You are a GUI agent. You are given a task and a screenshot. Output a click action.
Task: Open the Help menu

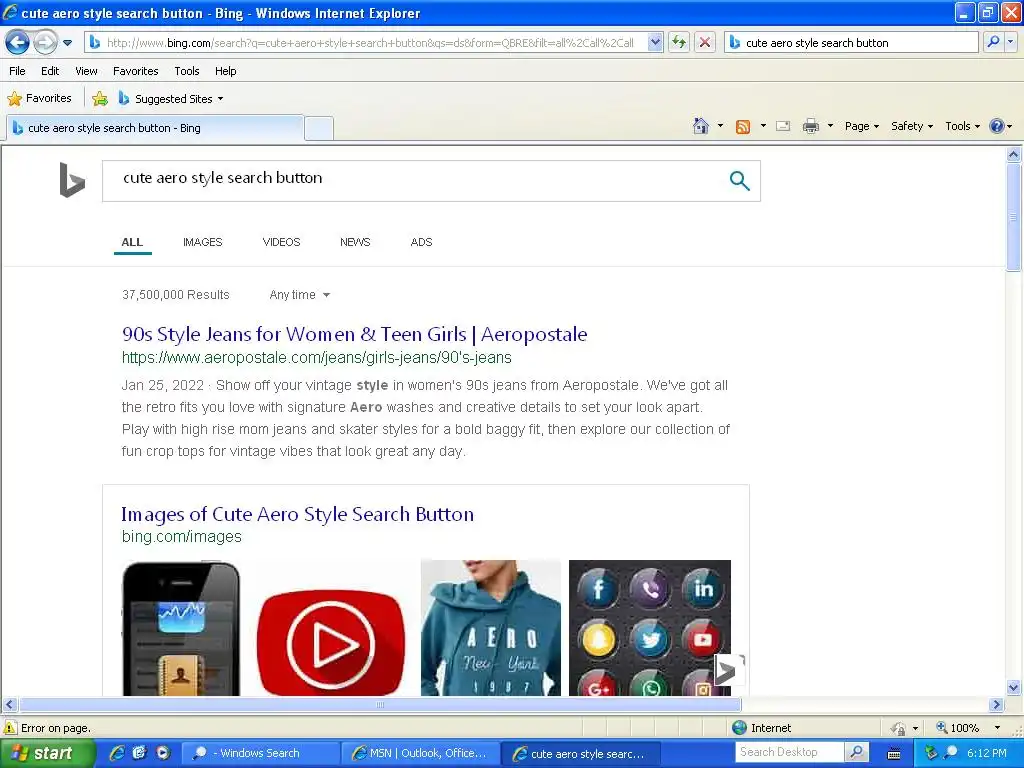226,71
